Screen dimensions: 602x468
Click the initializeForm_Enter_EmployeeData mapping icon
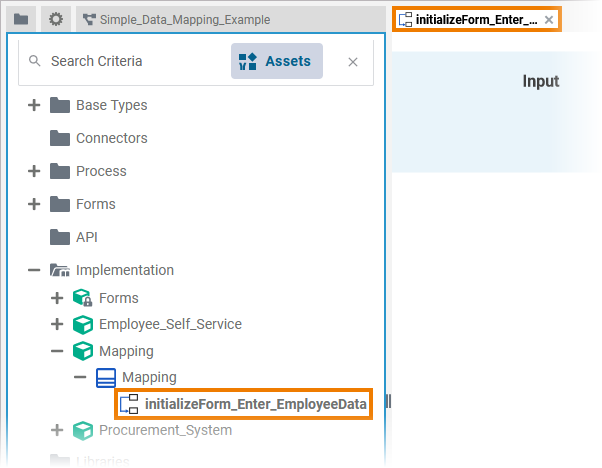tap(129, 404)
